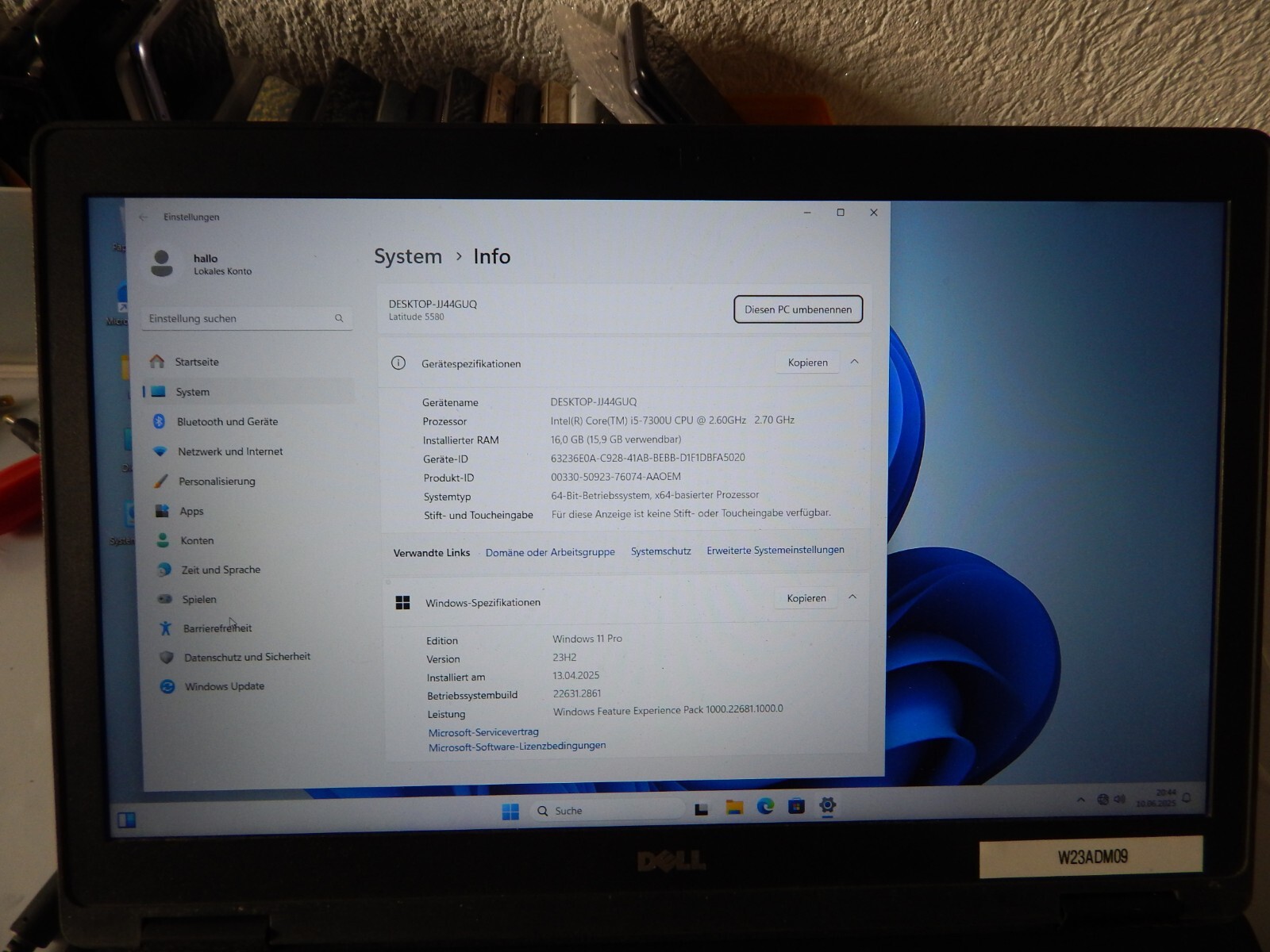Select the Betriebssystembuild value 22631.2861
The width and height of the screenshot is (1270, 952).
(x=577, y=693)
